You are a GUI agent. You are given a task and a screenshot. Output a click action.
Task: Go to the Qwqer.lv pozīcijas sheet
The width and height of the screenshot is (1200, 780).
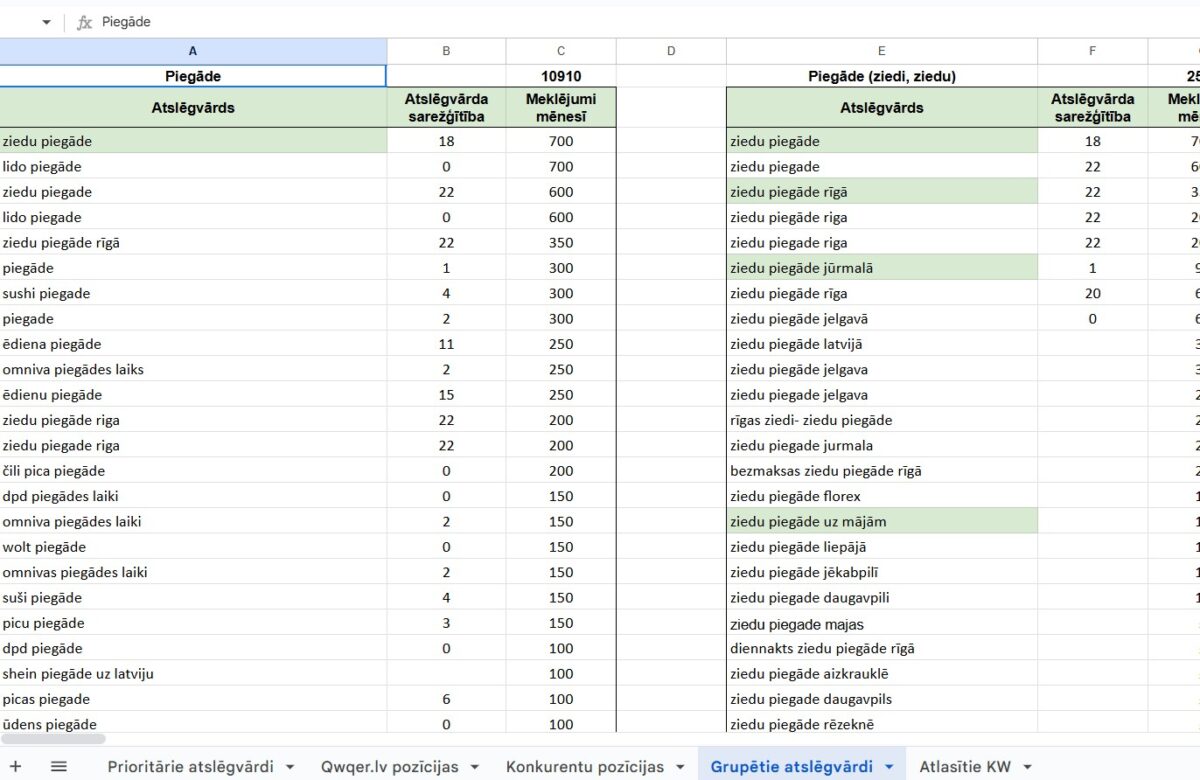click(389, 767)
